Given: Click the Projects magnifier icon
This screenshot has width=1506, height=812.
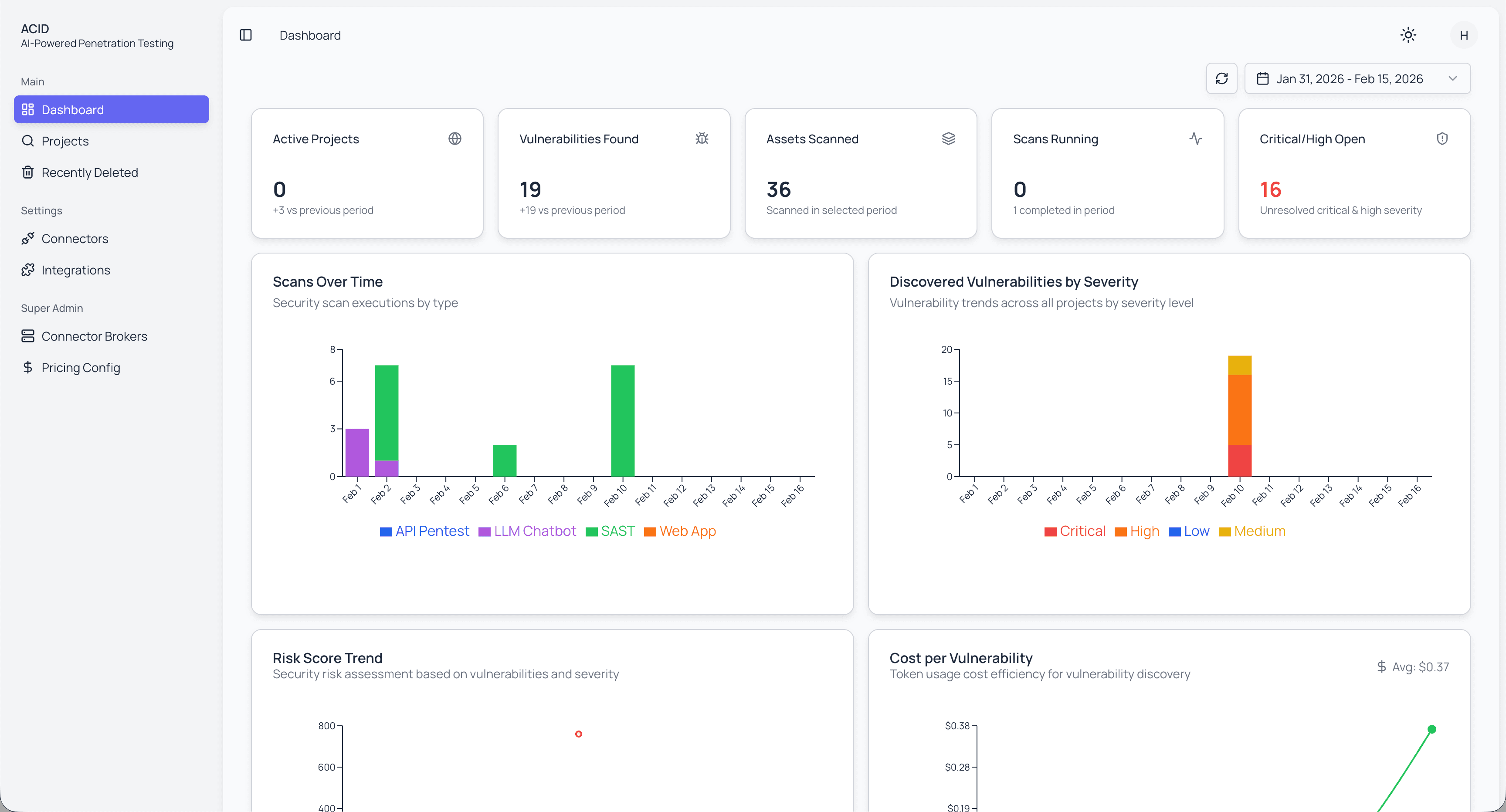Looking at the screenshot, I should pyautogui.click(x=27, y=141).
